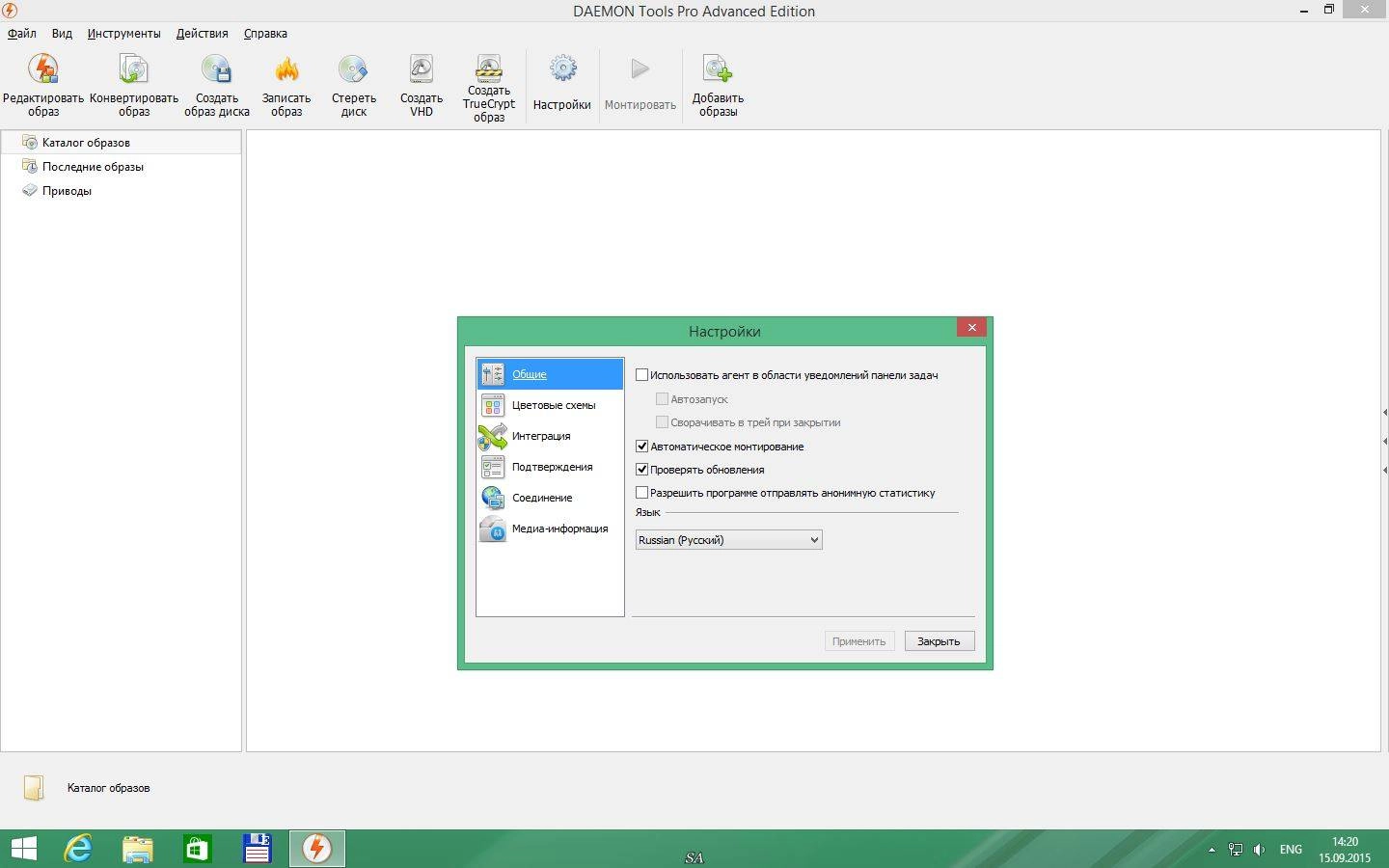Enable notification area agent checkbox

click(642, 375)
